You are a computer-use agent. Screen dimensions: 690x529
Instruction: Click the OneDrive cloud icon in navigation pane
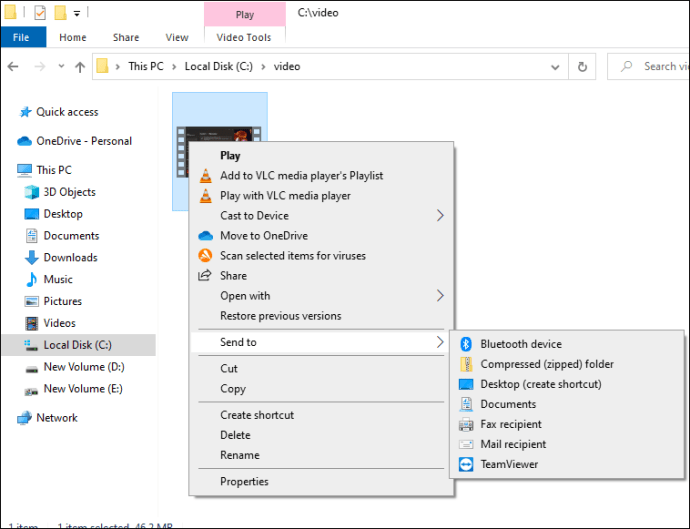pos(25,141)
